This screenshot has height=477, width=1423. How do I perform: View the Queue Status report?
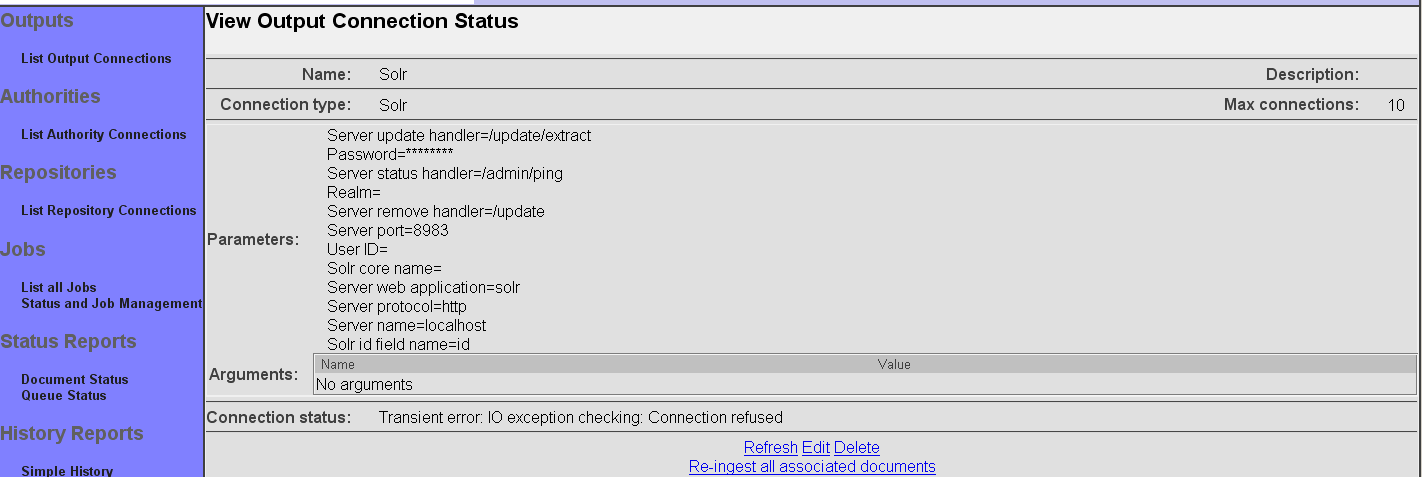(64, 396)
